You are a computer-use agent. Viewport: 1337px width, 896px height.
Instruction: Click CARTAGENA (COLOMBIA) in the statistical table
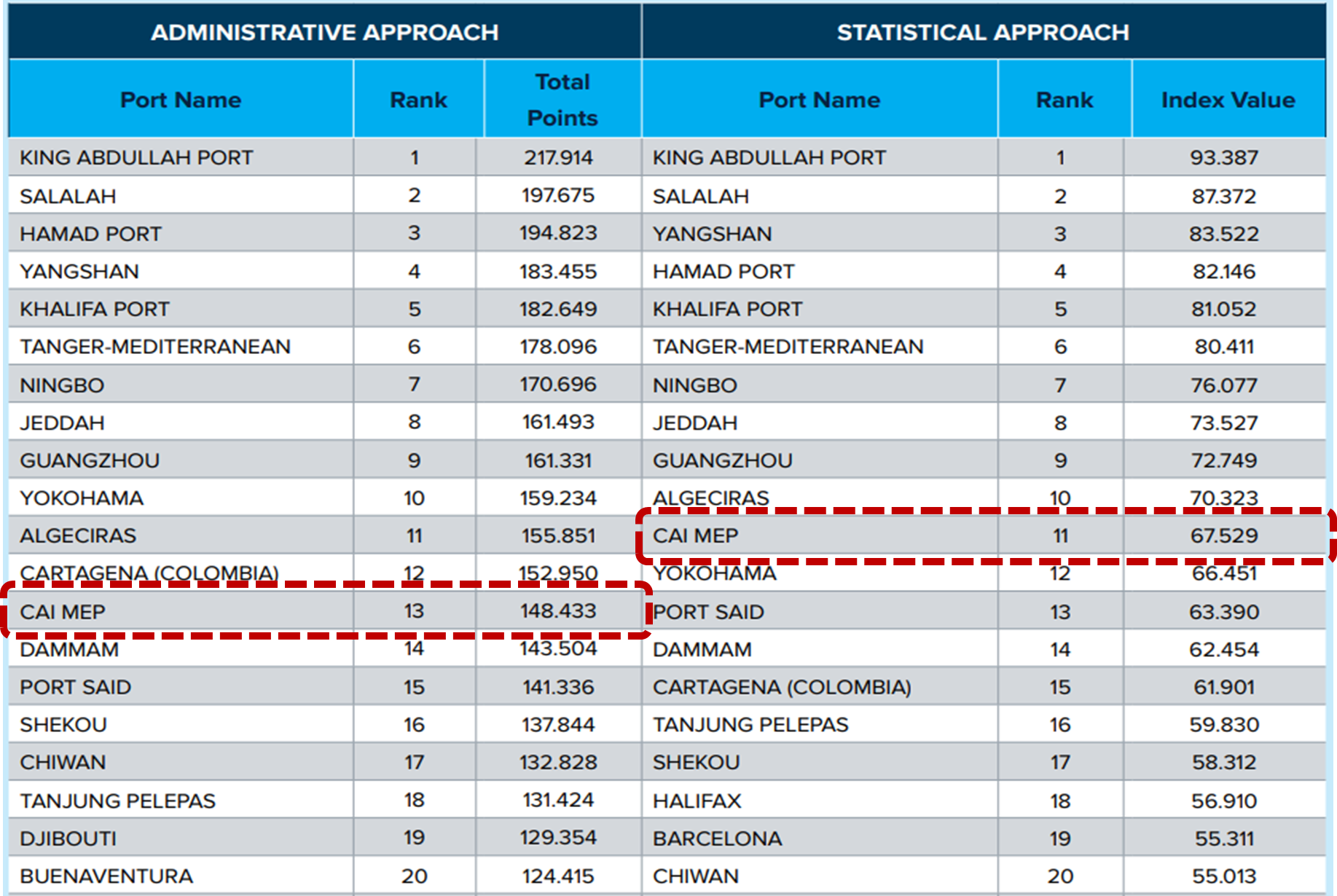click(x=782, y=687)
